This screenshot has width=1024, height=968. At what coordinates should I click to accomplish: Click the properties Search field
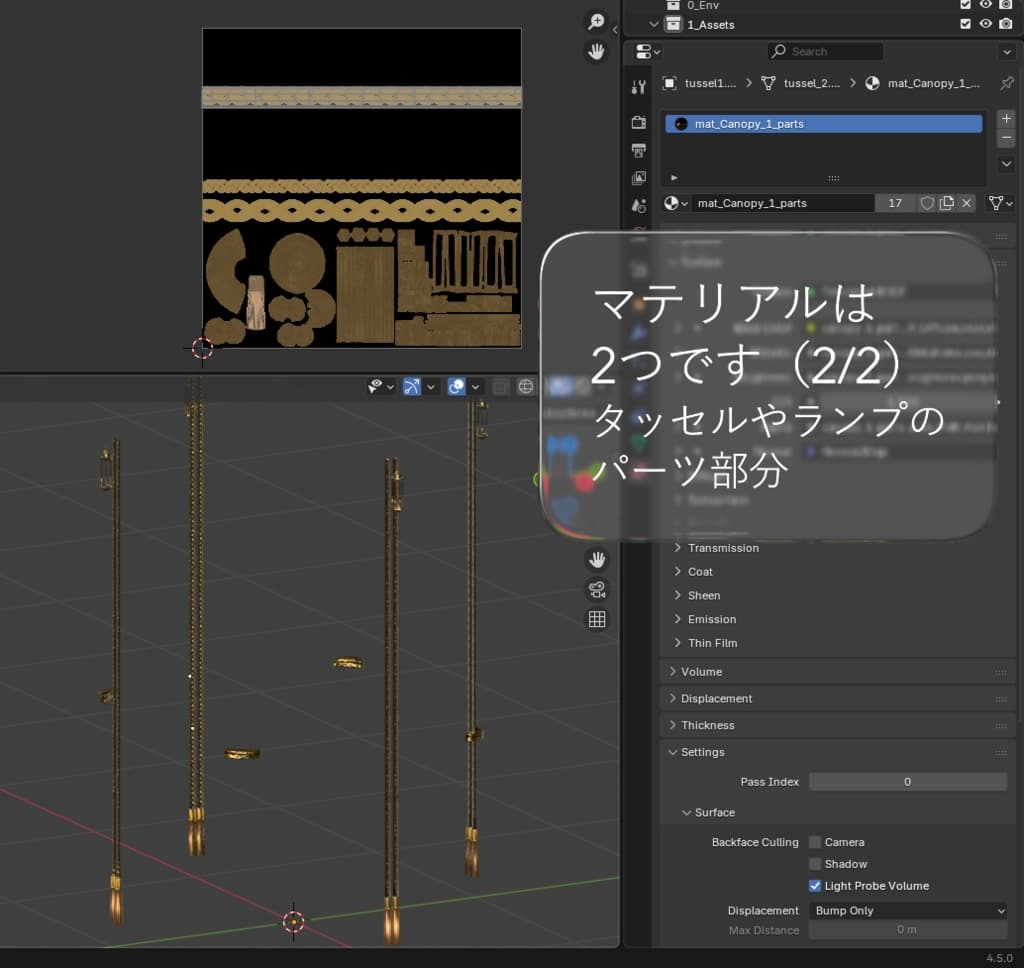(x=826, y=51)
